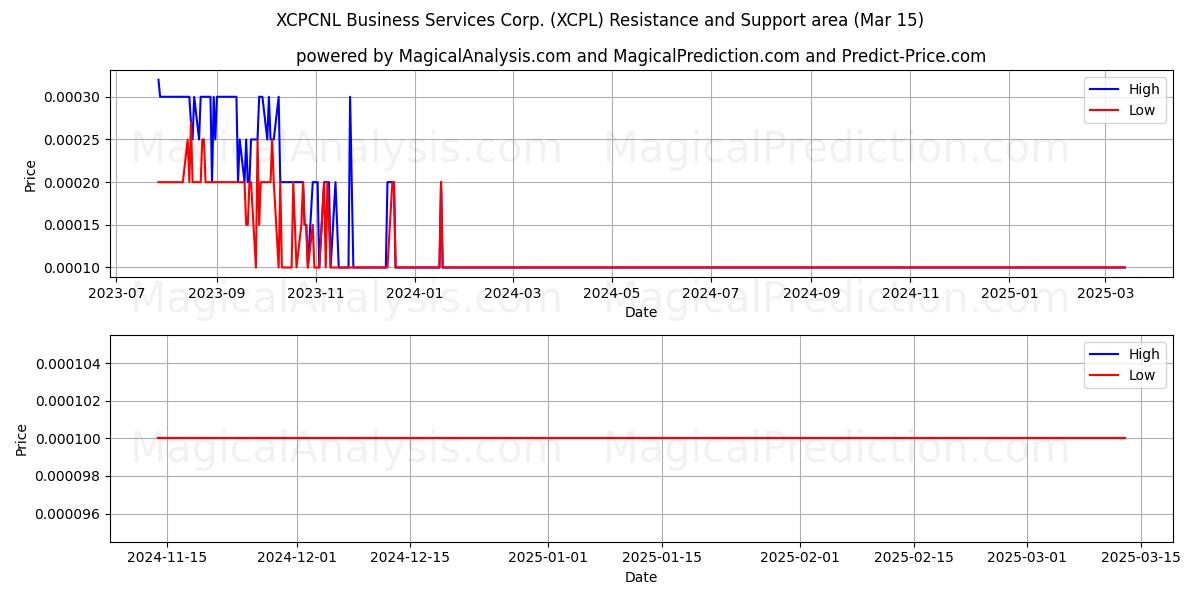Image resolution: width=1200 pixels, height=600 pixels.
Task: Click the flat red Low line in bottom chart
Action: pyautogui.click(x=641, y=438)
